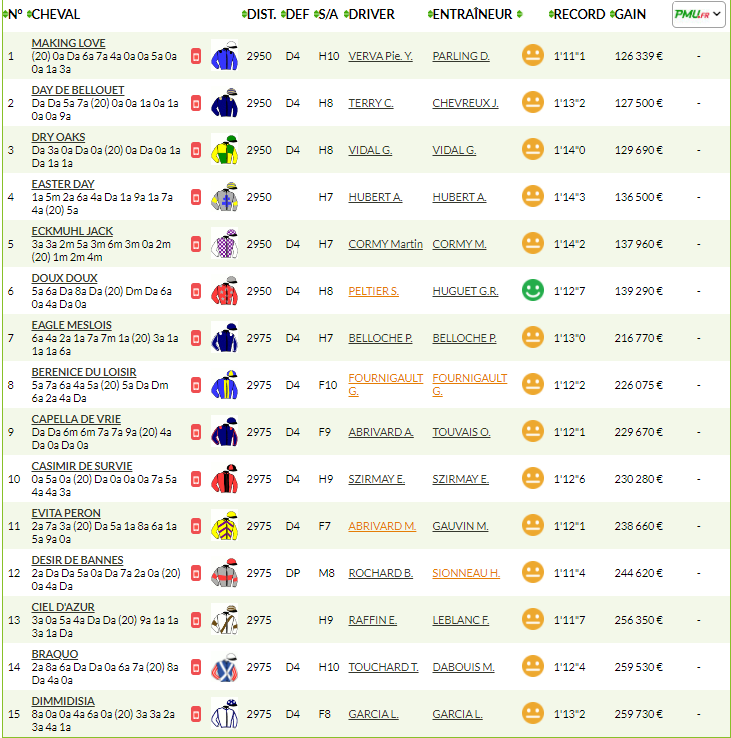This screenshot has width=731, height=738.
Task: Sort by the DRIVER column header
Action: coord(370,15)
